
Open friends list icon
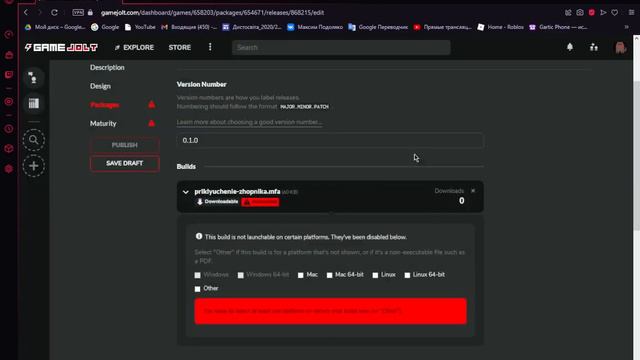pyautogui.click(x=594, y=47)
